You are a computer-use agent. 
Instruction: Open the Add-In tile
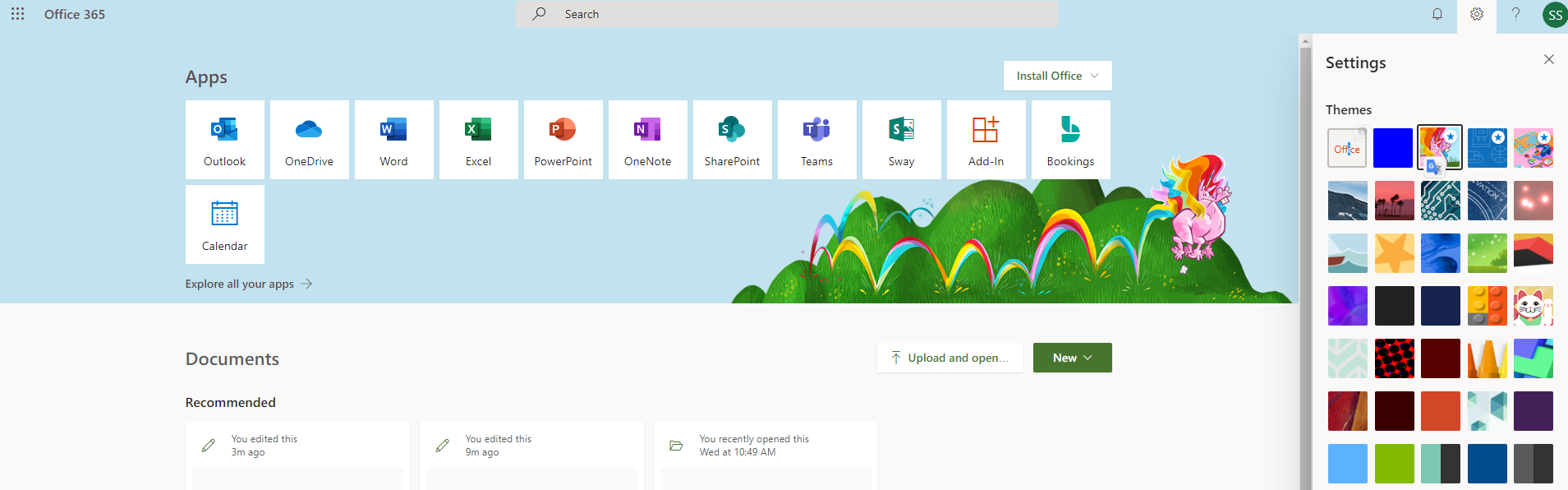point(986,140)
